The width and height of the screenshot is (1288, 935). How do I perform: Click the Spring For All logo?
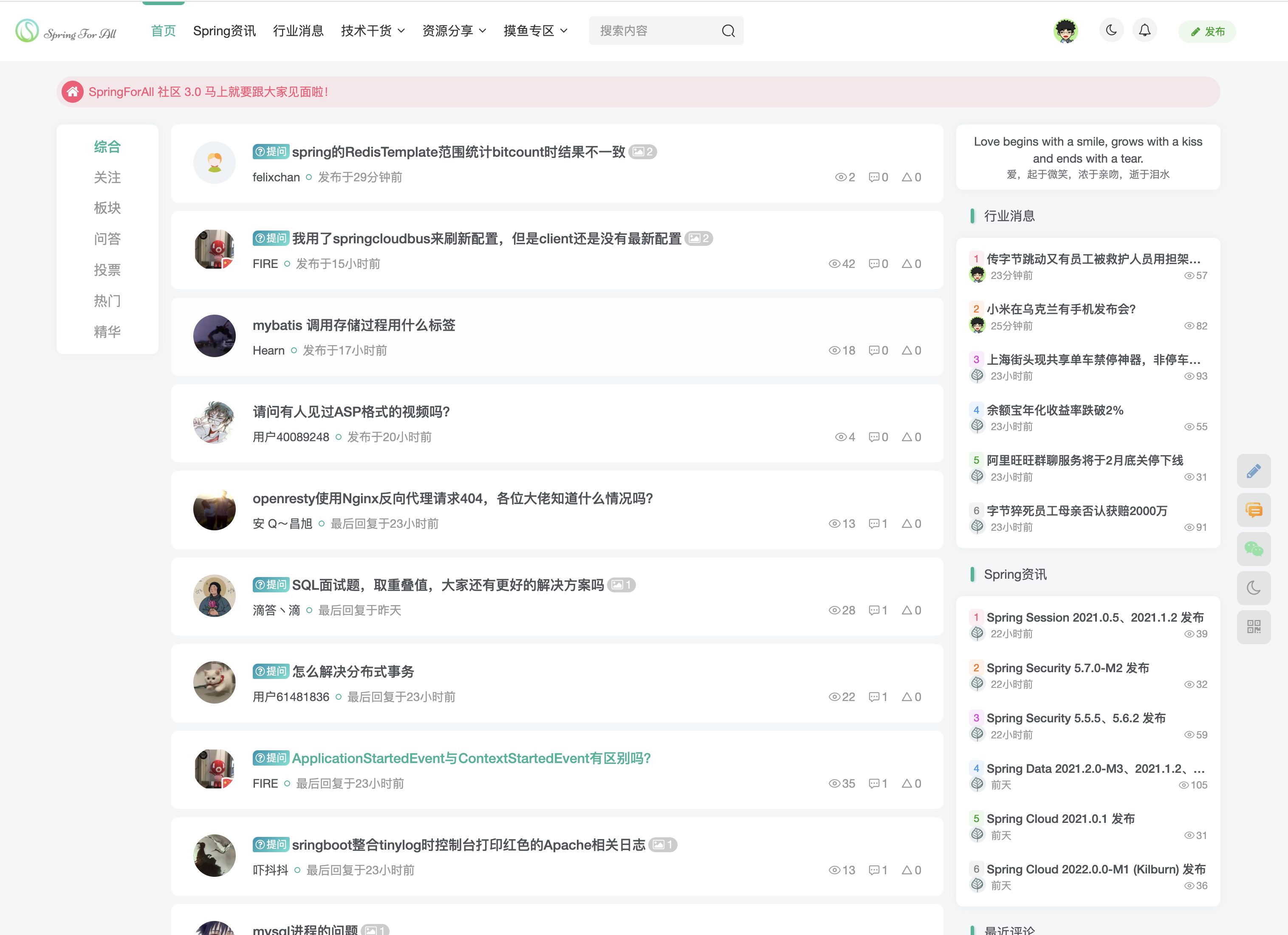66,31
